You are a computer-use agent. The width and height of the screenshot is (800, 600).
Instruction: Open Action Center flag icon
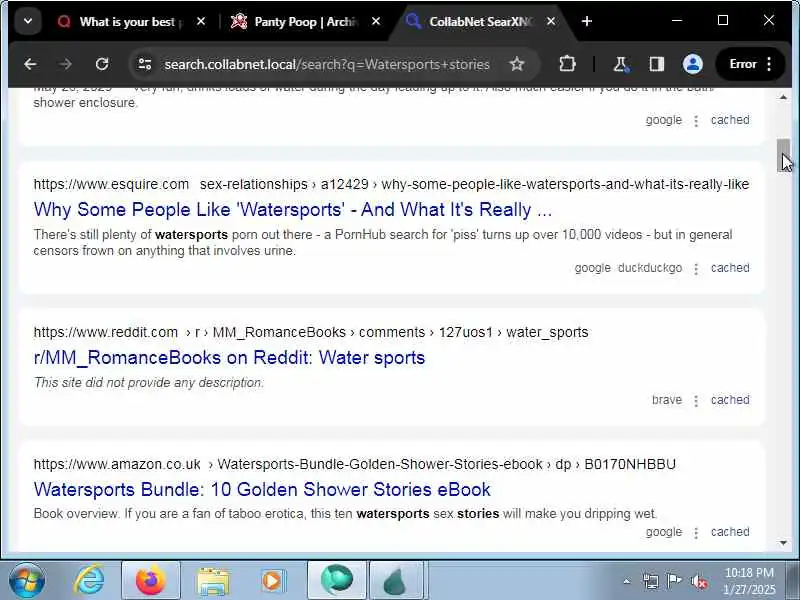point(674,581)
